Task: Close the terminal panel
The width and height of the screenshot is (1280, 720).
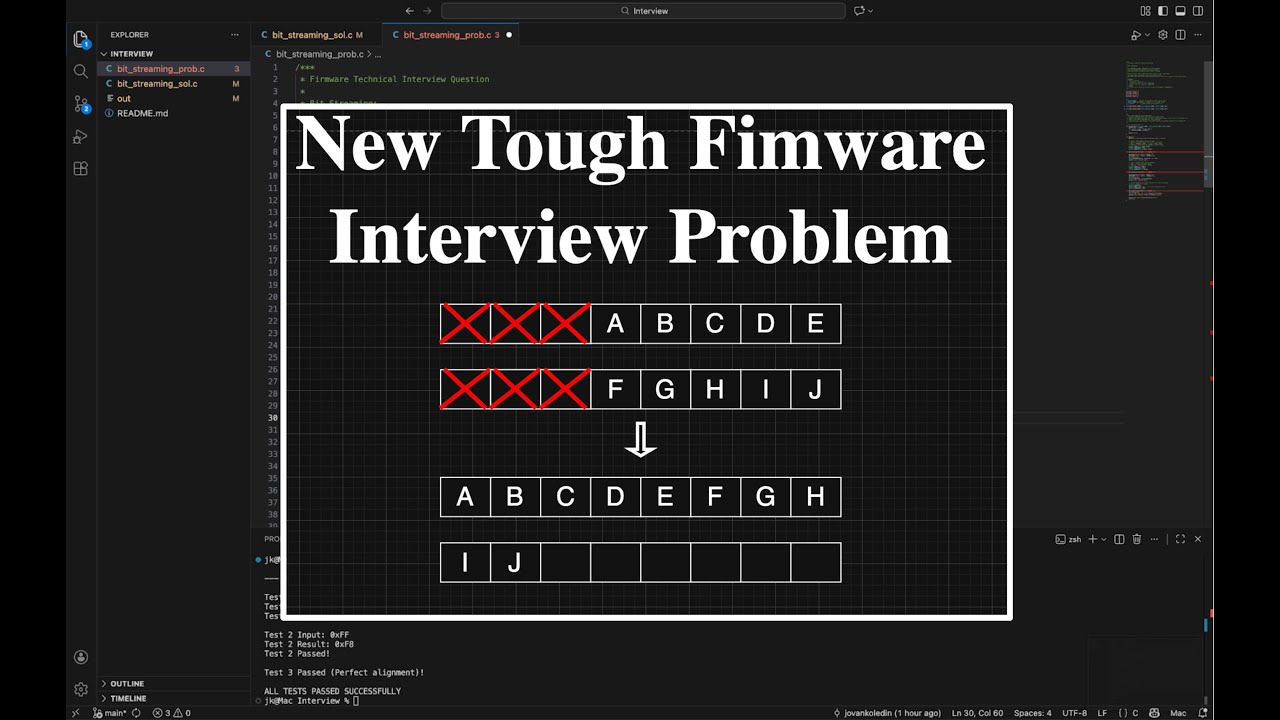Action: click(x=1197, y=539)
